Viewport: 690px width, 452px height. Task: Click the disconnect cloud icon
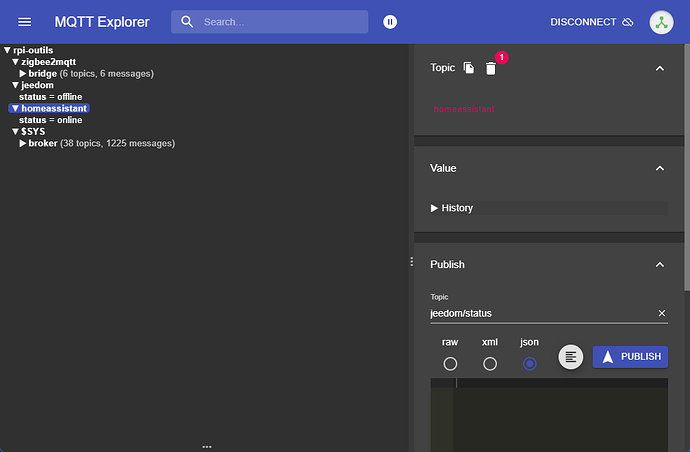628,22
